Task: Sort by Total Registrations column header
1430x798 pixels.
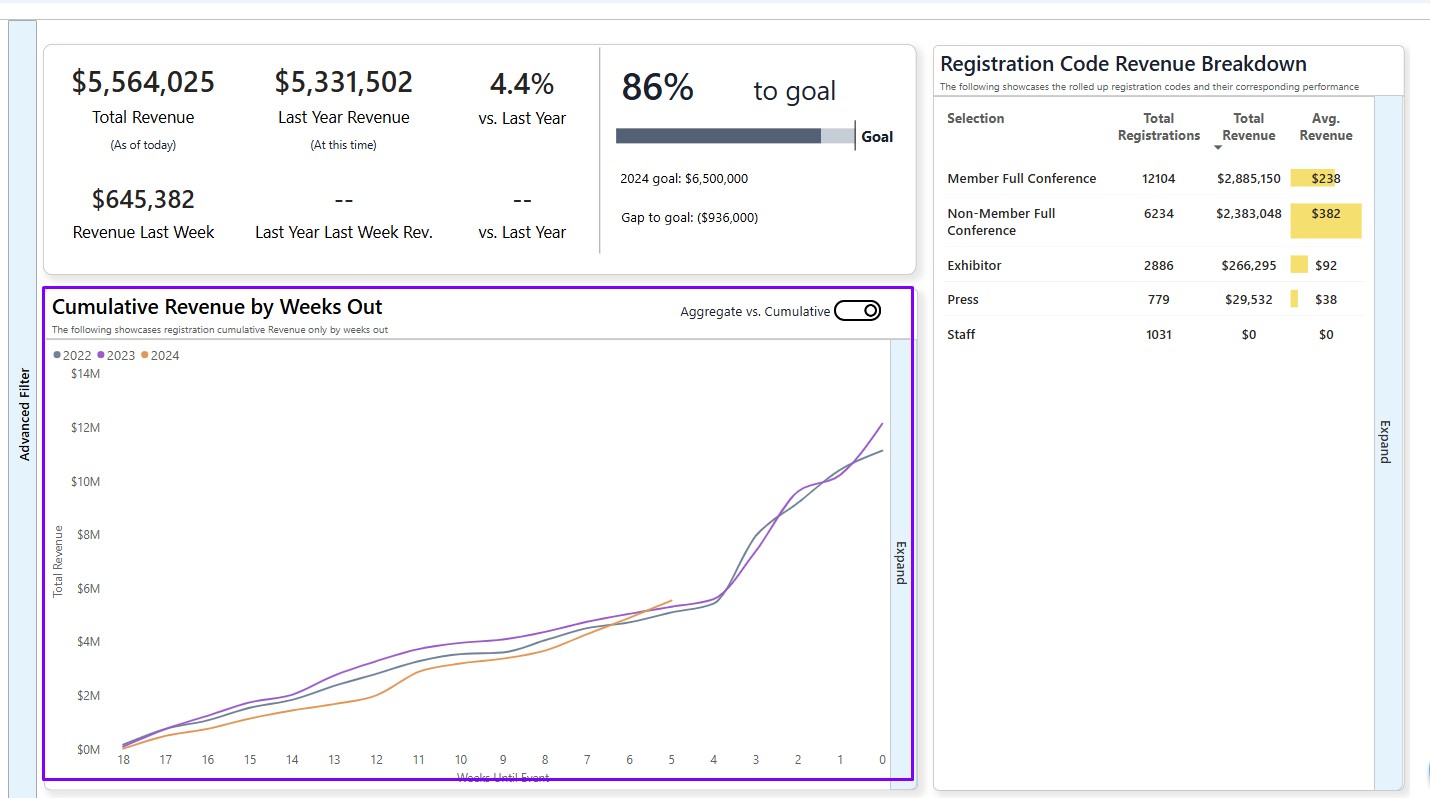Action: click(x=1158, y=127)
